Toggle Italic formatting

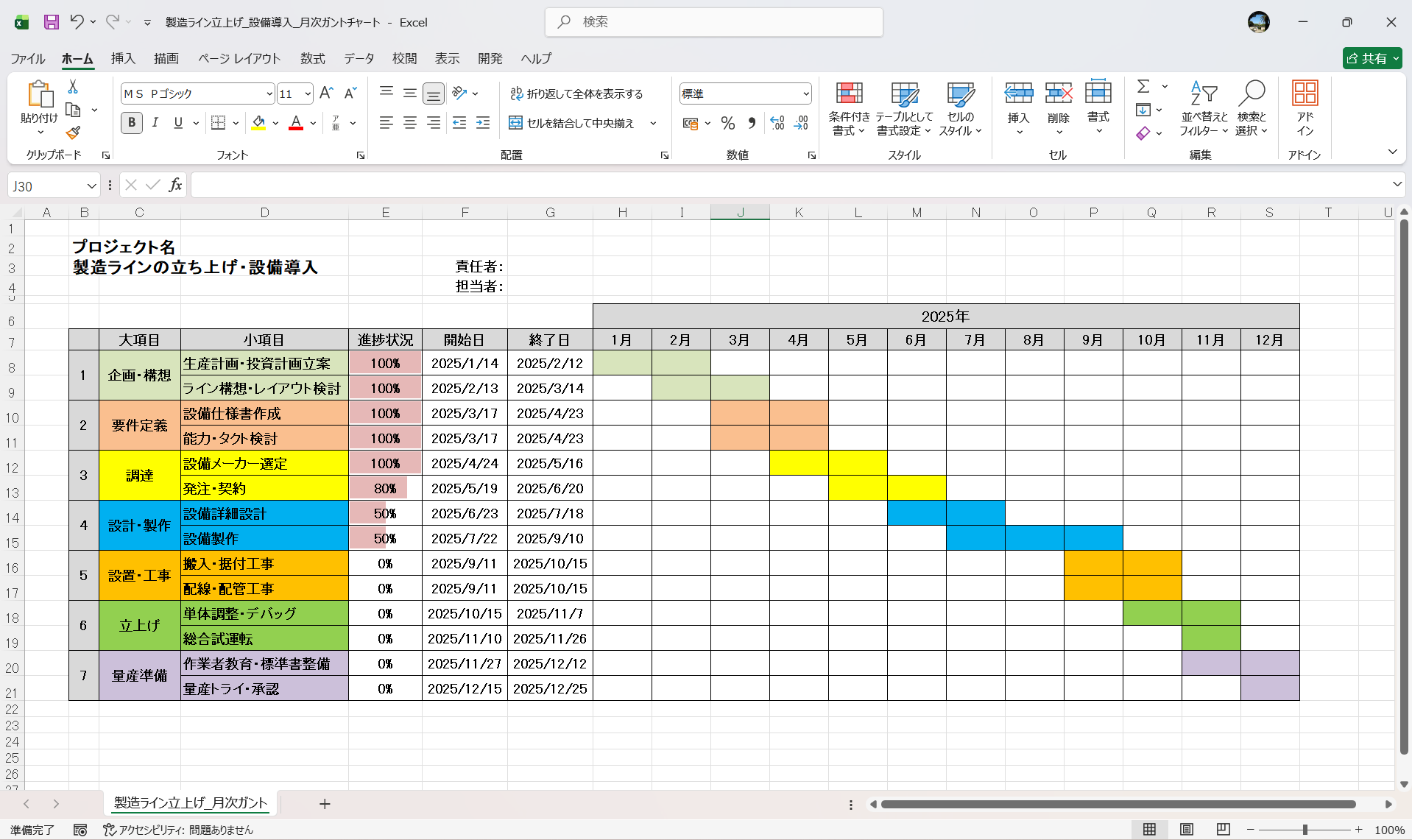point(155,123)
